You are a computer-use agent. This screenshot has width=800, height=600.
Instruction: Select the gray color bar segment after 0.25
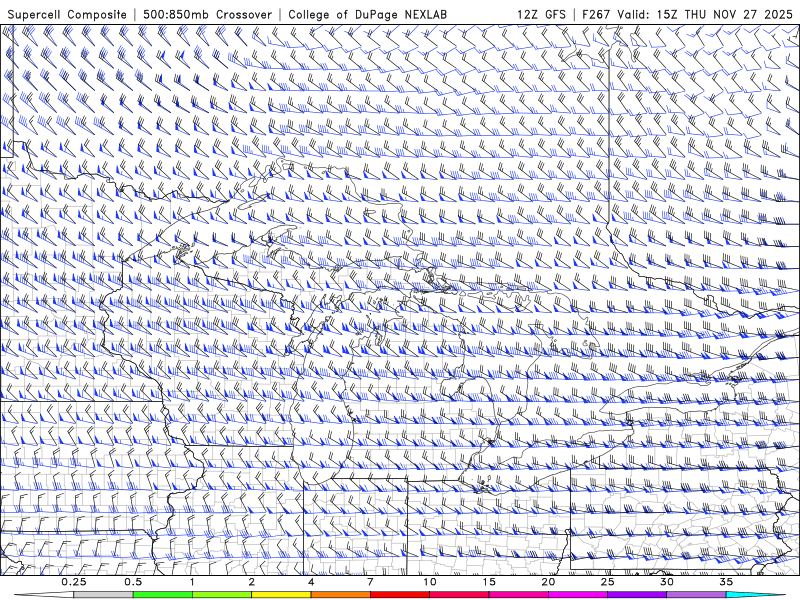coord(103,595)
